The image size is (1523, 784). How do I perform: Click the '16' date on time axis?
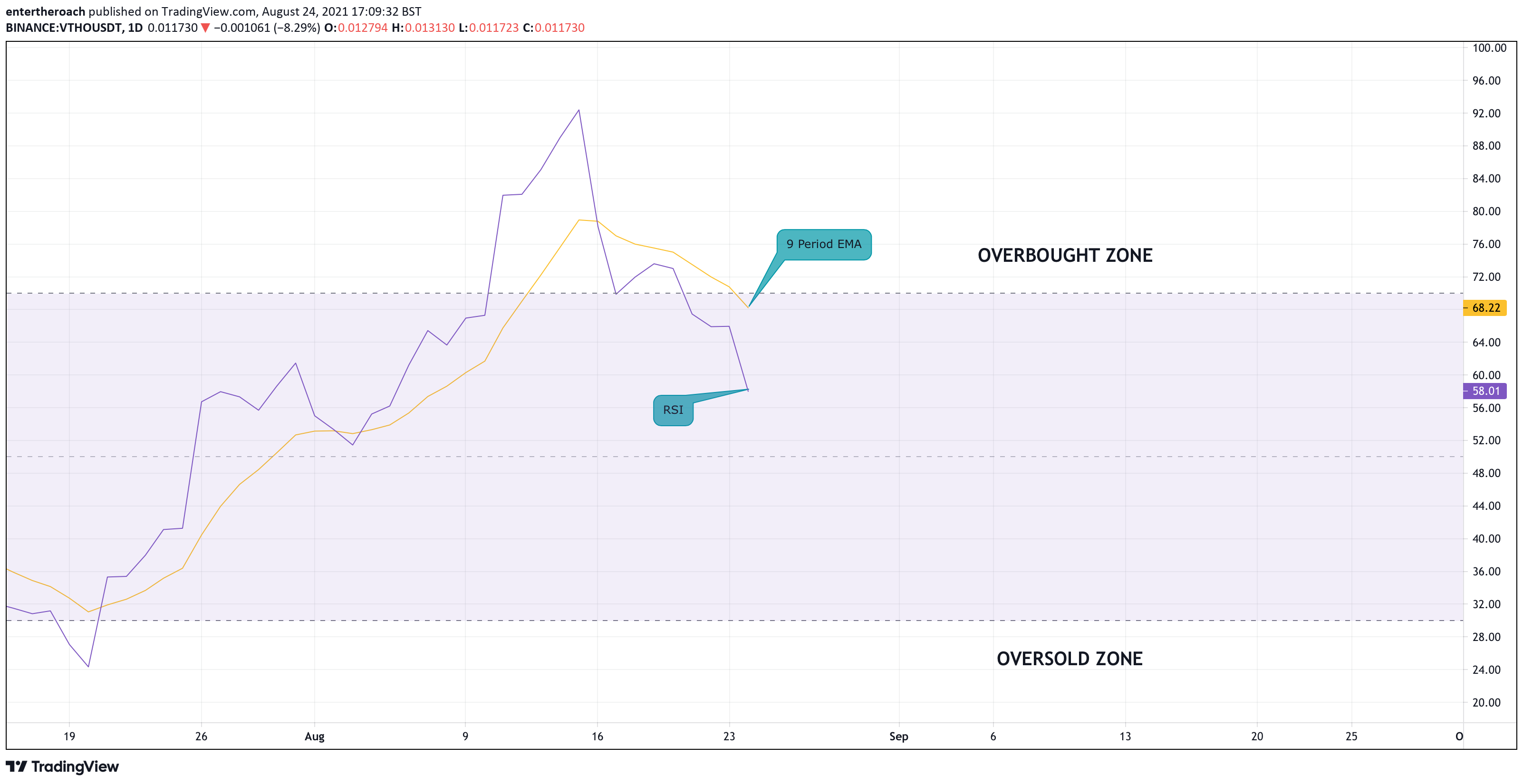coord(597,737)
